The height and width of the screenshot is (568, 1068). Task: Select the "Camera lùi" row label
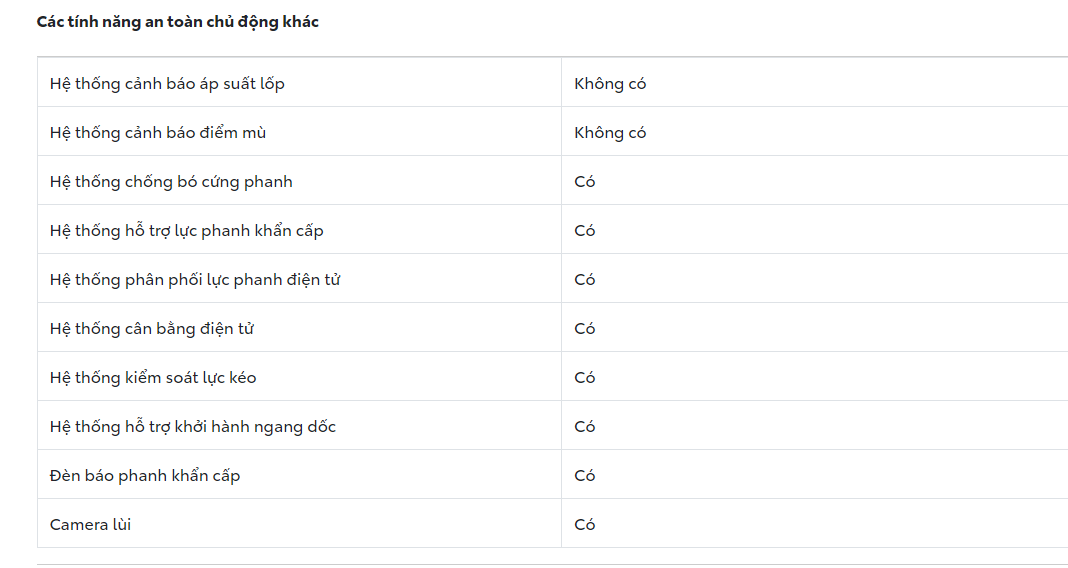[91, 525]
